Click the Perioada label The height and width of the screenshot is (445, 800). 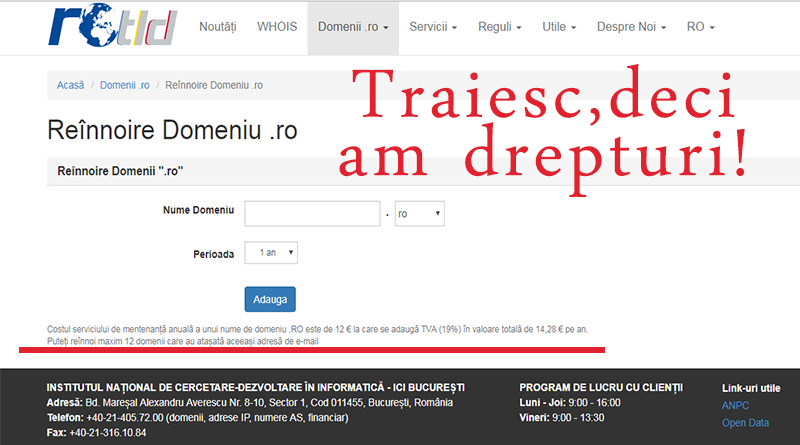pos(213,254)
